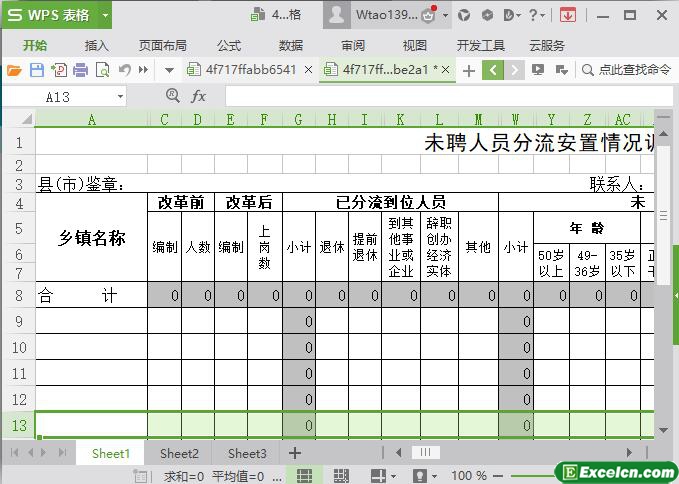Viewport: 679px width, 484px height.
Task: Click the Open folder icon in toolbar
Action: click(x=14, y=70)
